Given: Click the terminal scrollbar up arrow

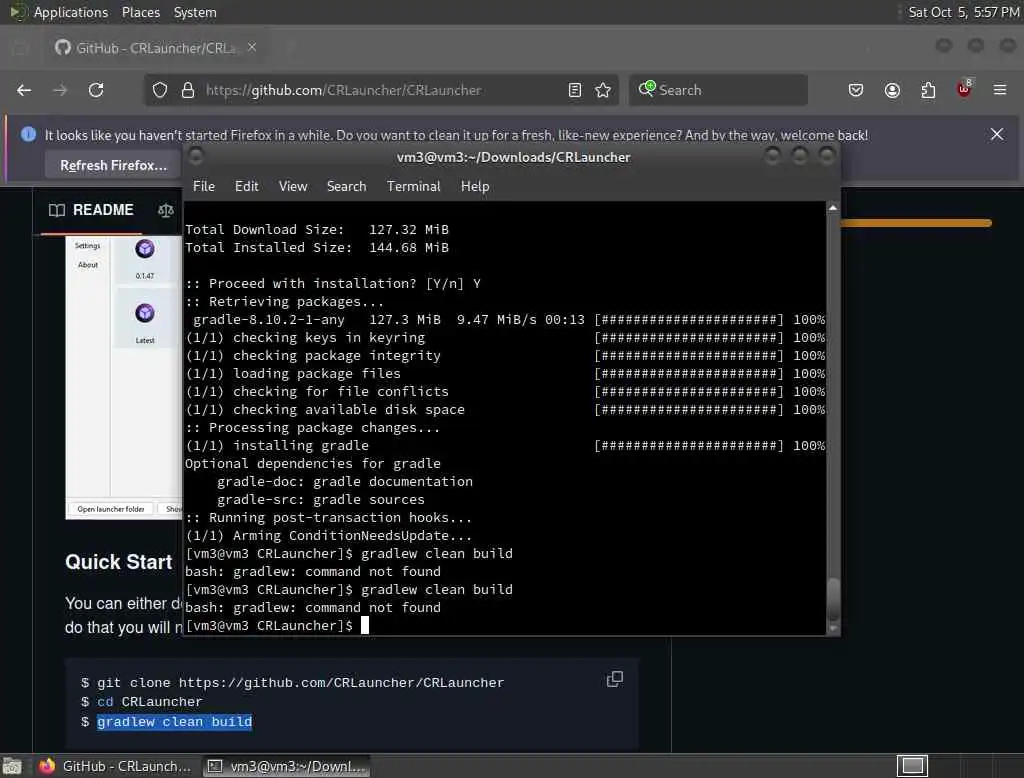Looking at the screenshot, I should (833, 208).
